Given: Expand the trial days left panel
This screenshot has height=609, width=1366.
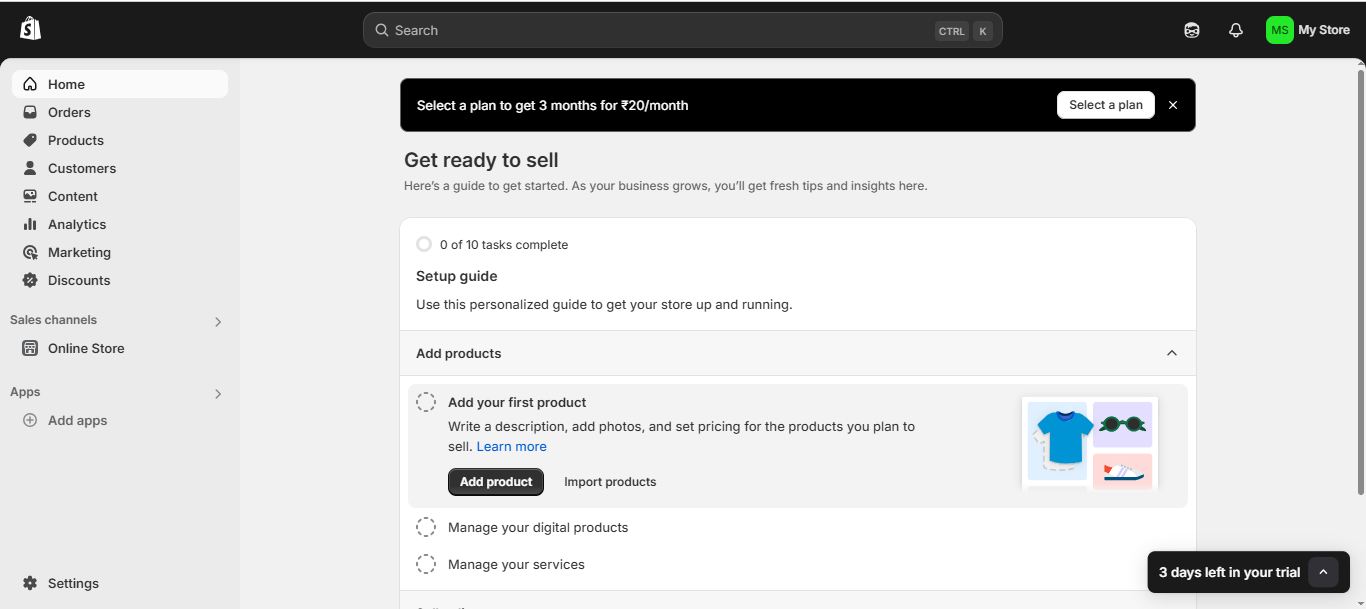Looking at the screenshot, I should (1323, 572).
